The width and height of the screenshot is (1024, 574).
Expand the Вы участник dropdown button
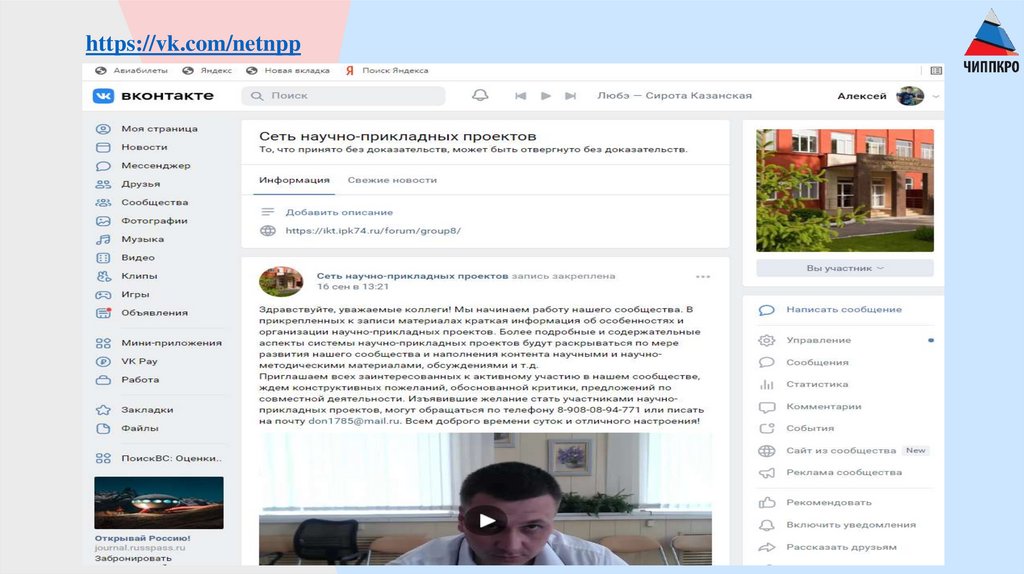coord(844,268)
